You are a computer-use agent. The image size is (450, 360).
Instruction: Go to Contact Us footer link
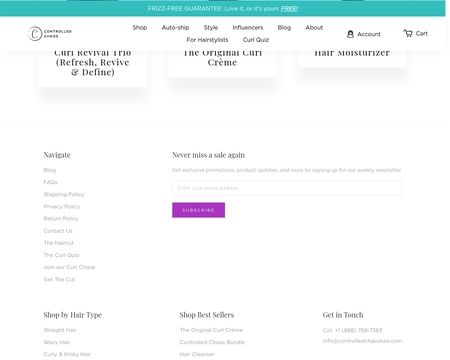pos(58,231)
